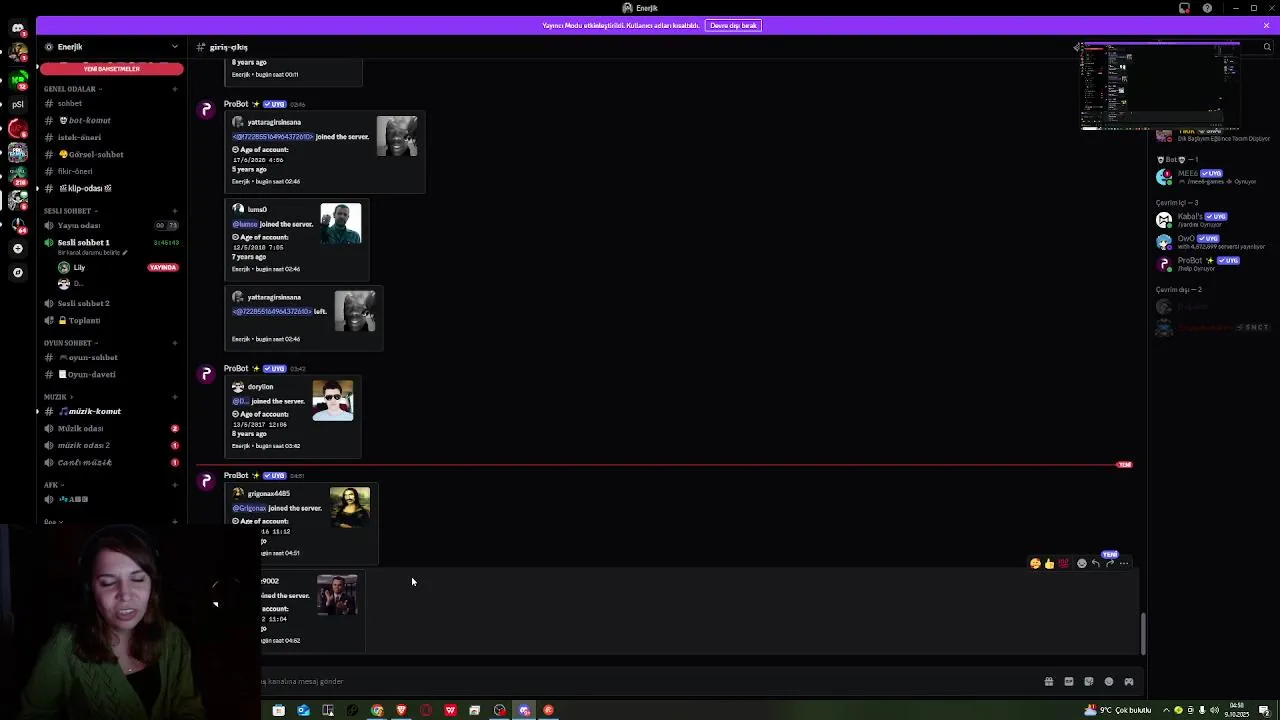Open Discord direct messages home icon
The height and width of the screenshot is (720, 1280).
tap(18, 28)
